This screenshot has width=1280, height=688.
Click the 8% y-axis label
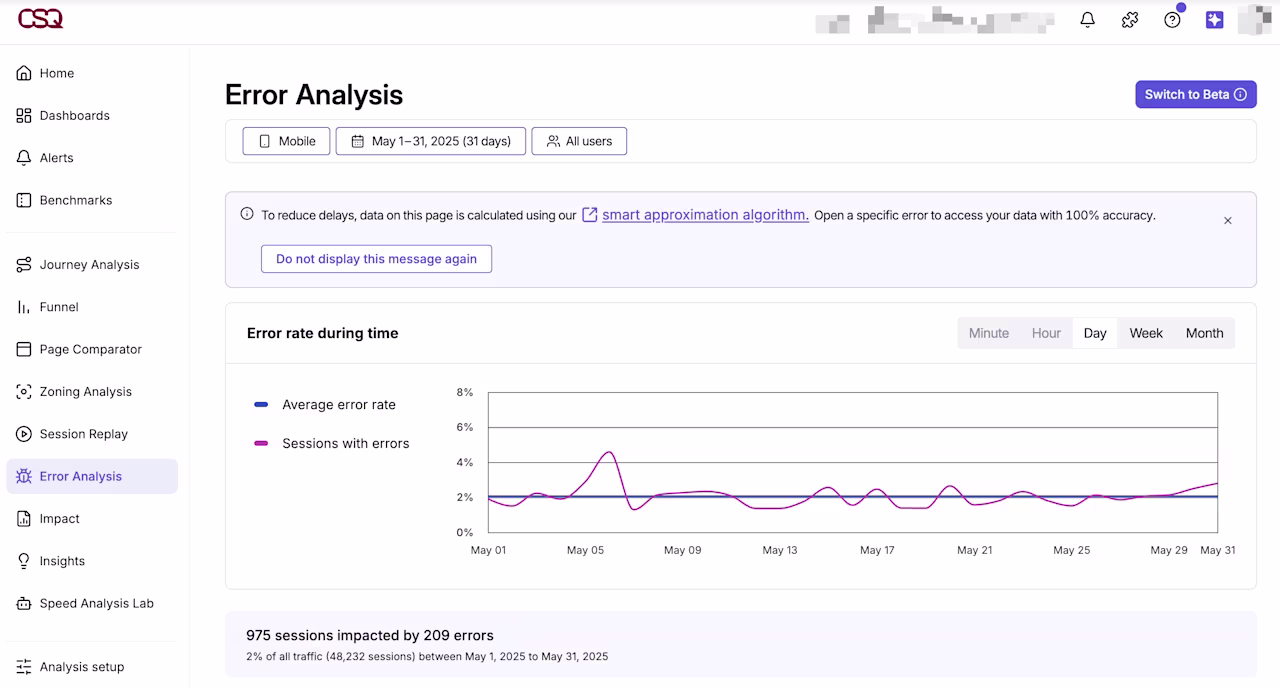point(464,392)
